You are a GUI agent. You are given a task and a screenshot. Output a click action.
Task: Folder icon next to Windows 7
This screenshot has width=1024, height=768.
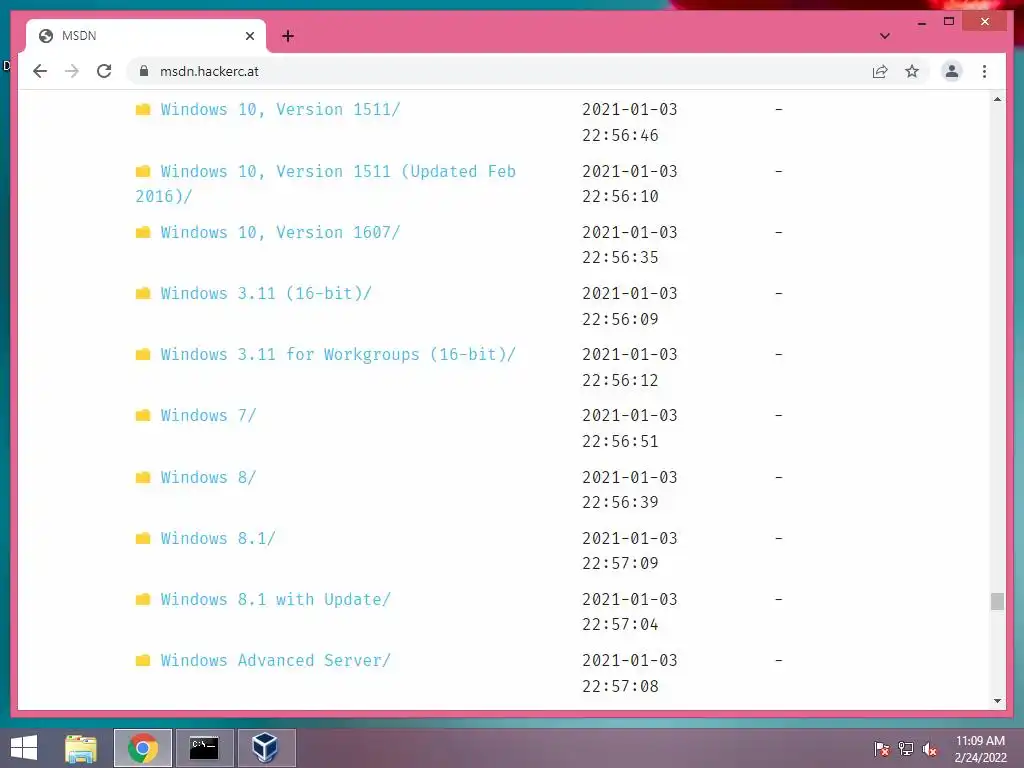point(143,415)
